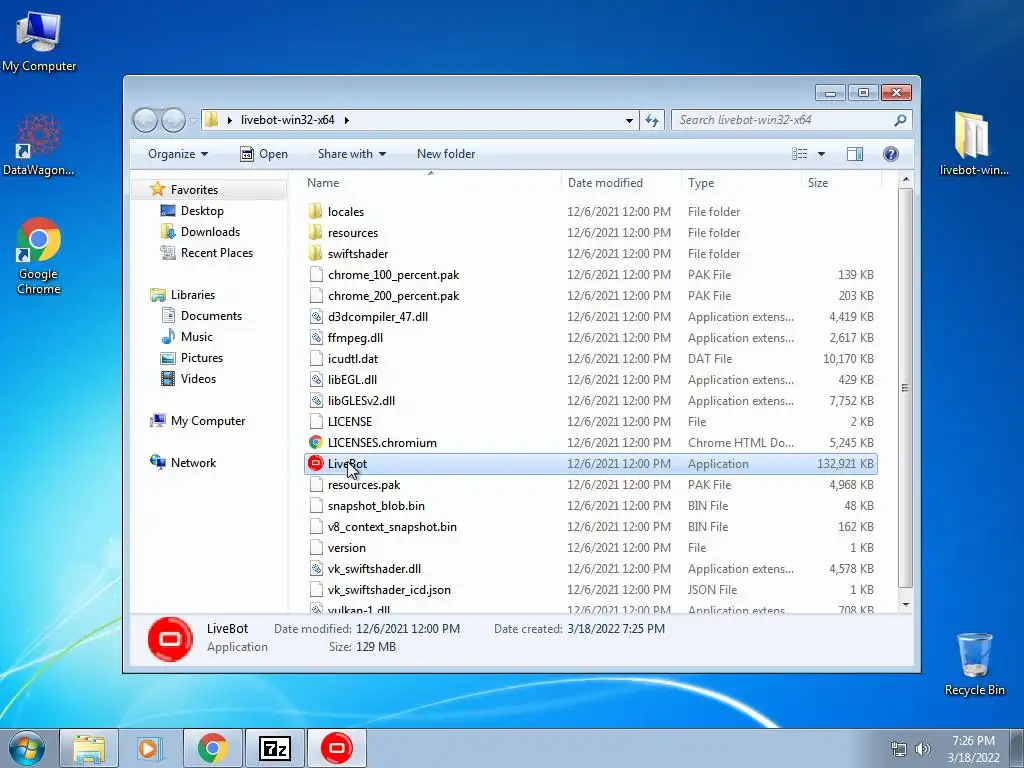Open Desktop in the navigation pane
Image resolution: width=1024 pixels, height=768 pixels.
[202, 210]
